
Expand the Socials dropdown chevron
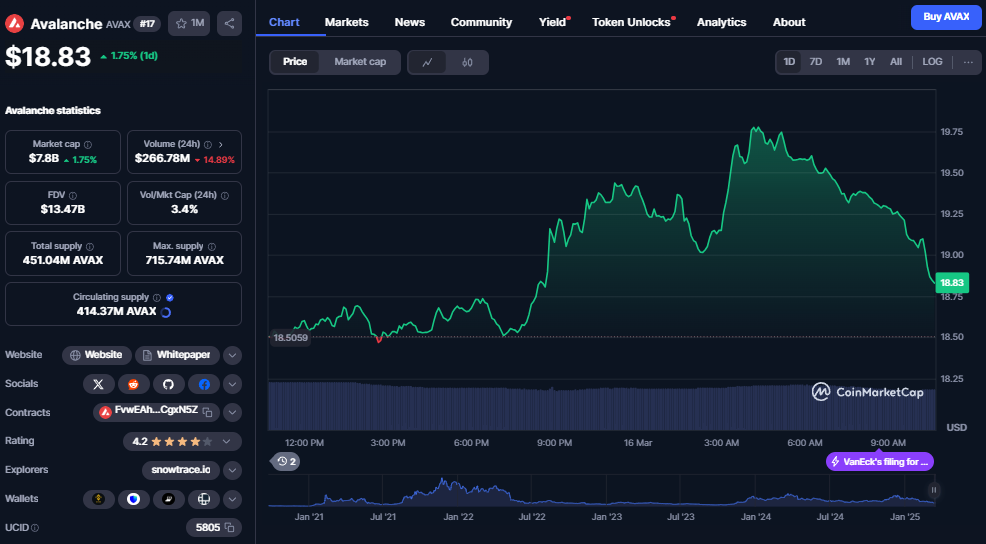[232, 384]
